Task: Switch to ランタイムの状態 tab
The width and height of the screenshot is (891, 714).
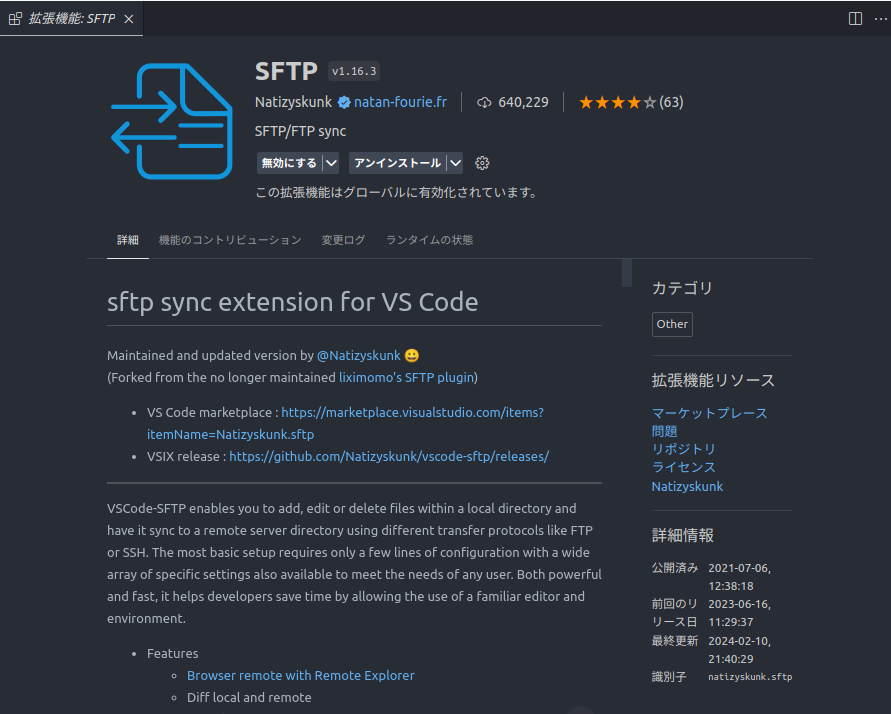Action: coord(430,240)
